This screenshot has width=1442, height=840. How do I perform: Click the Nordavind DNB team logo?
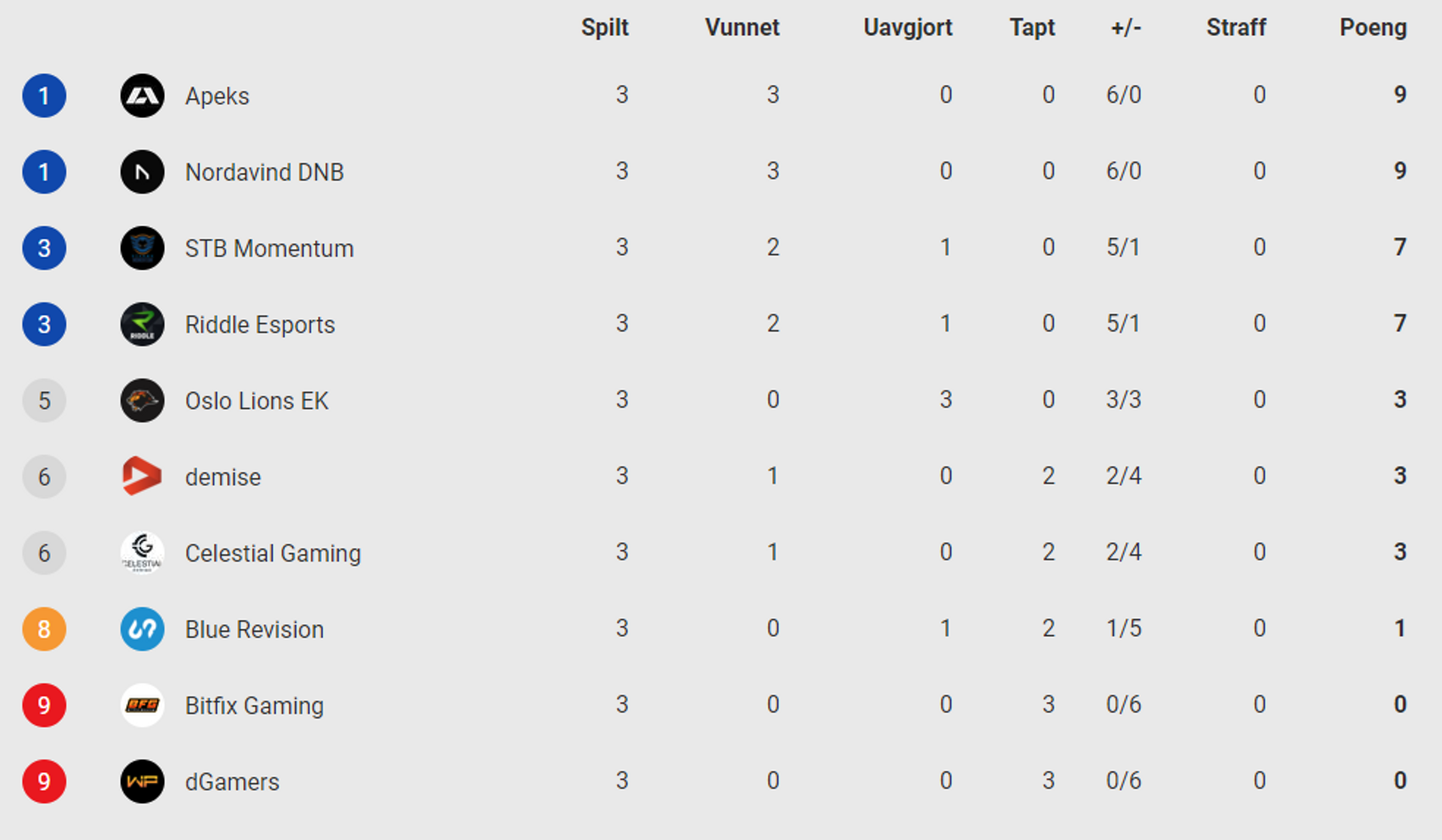click(x=142, y=172)
